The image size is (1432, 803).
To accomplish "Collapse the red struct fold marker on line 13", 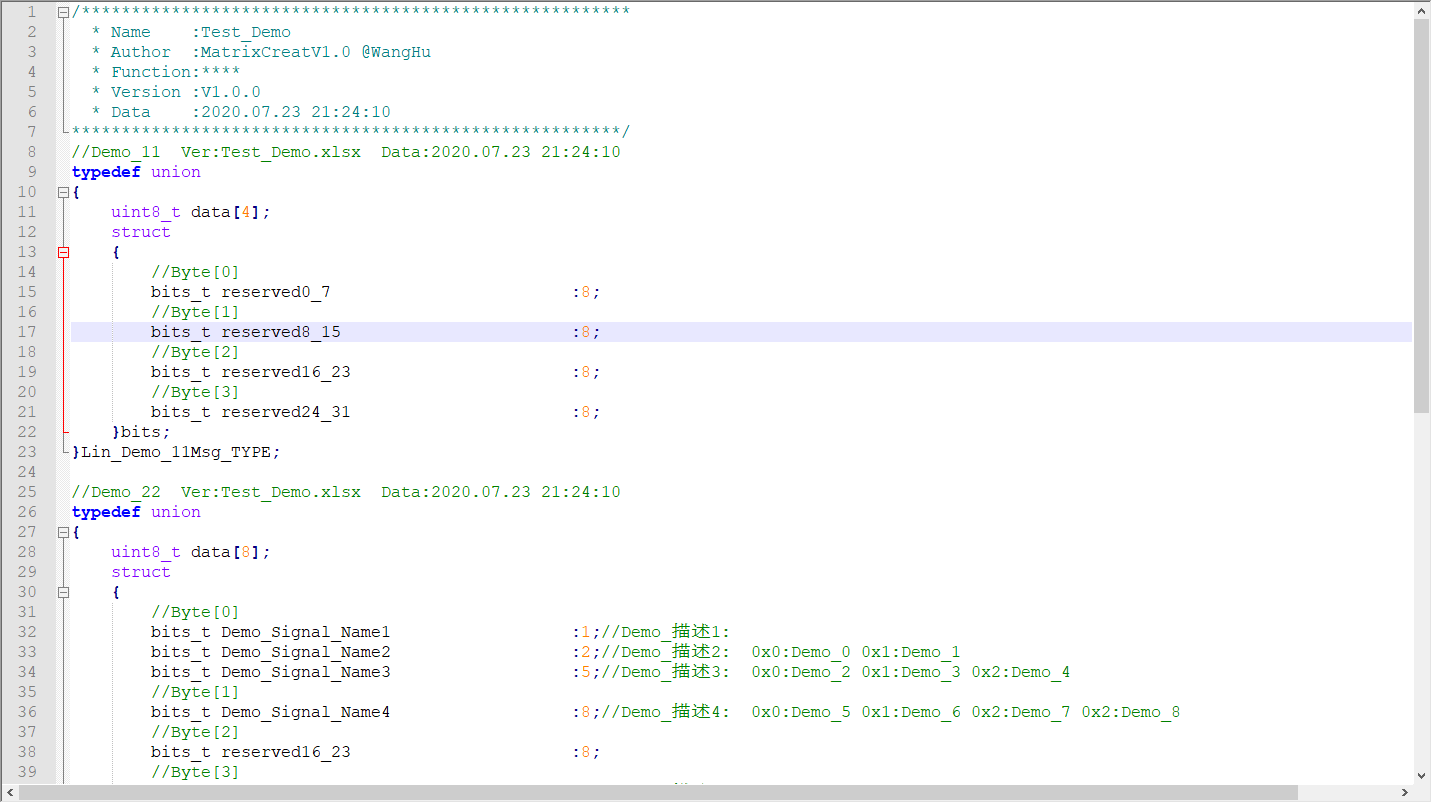I will pyautogui.click(x=64, y=252).
